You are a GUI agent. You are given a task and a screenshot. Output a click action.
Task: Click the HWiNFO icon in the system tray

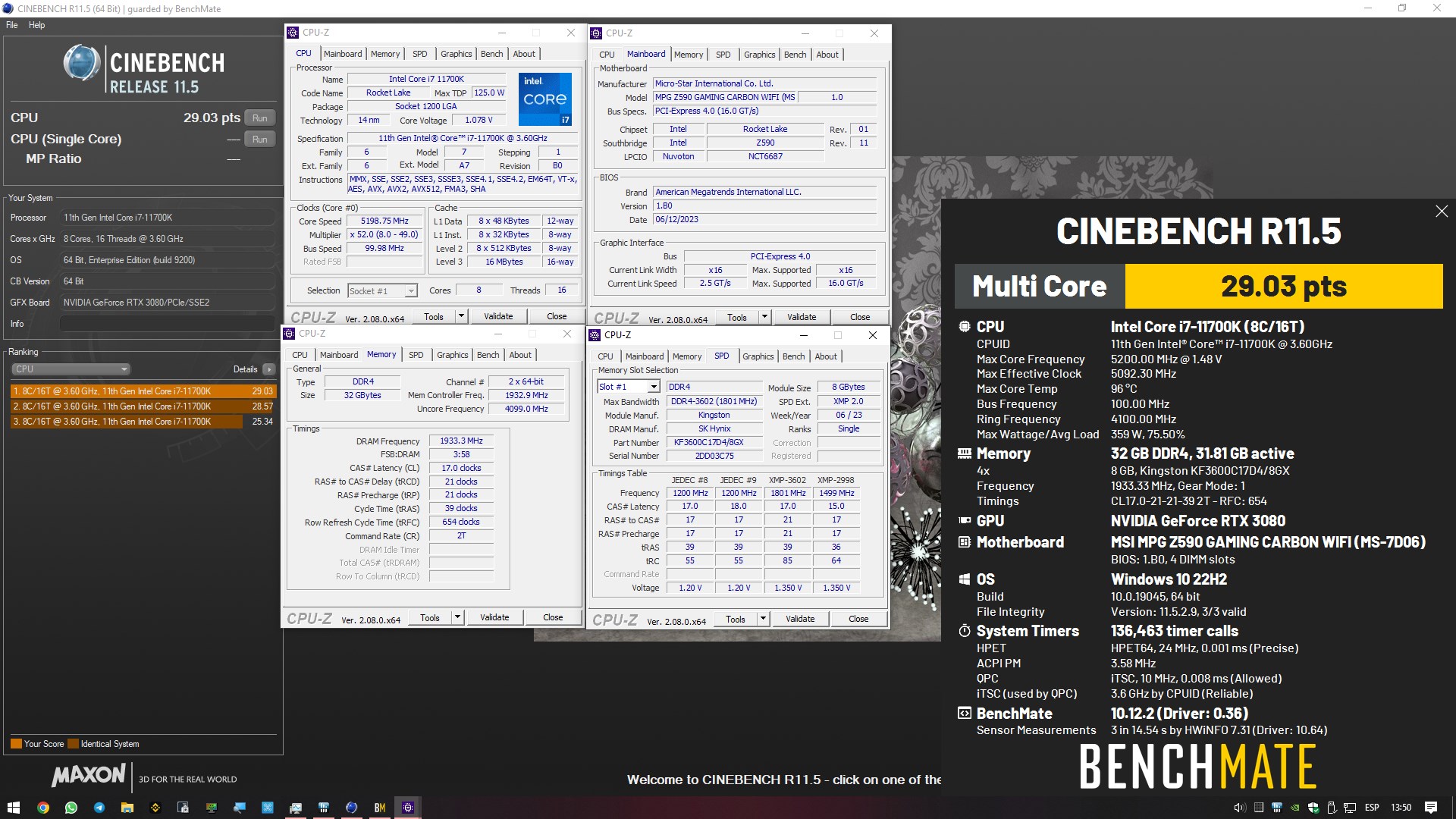(x=1277, y=808)
